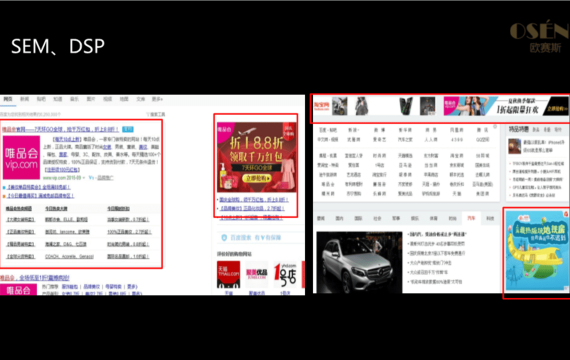This screenshot has width=570, height=360.
Task: Open the 图片 search tab
Action: click(91, 99)
